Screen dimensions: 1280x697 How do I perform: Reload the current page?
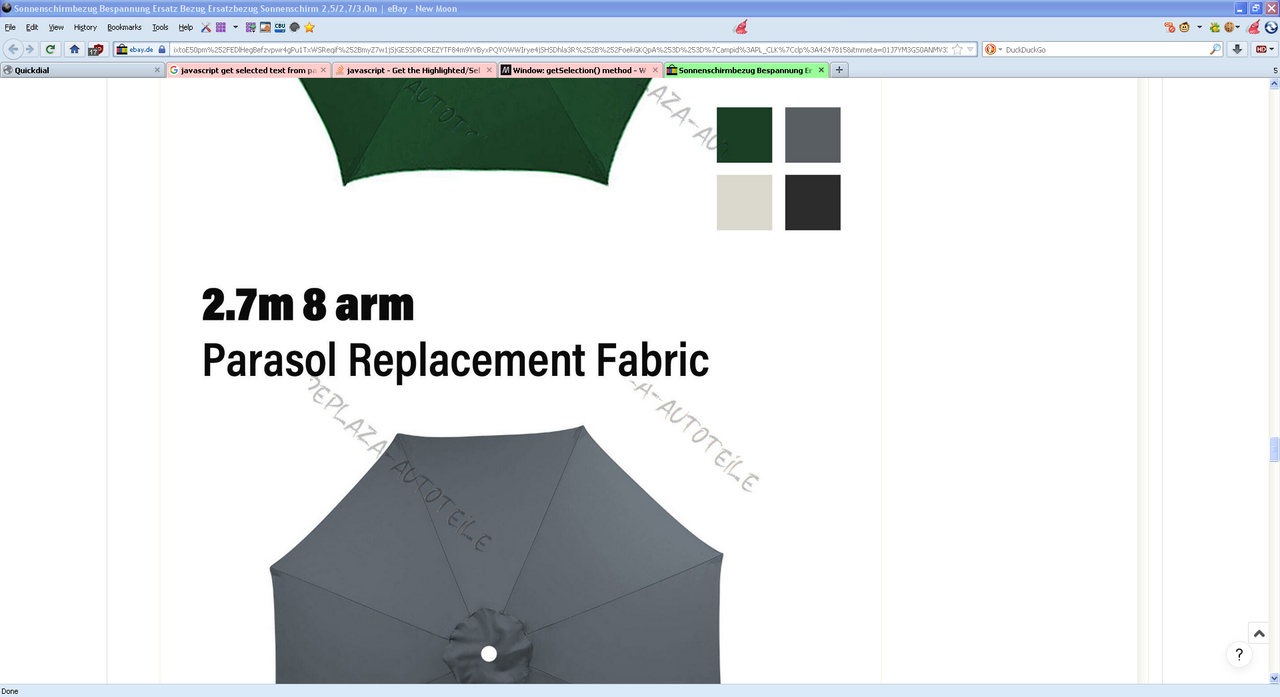click(x=50, y=49)
